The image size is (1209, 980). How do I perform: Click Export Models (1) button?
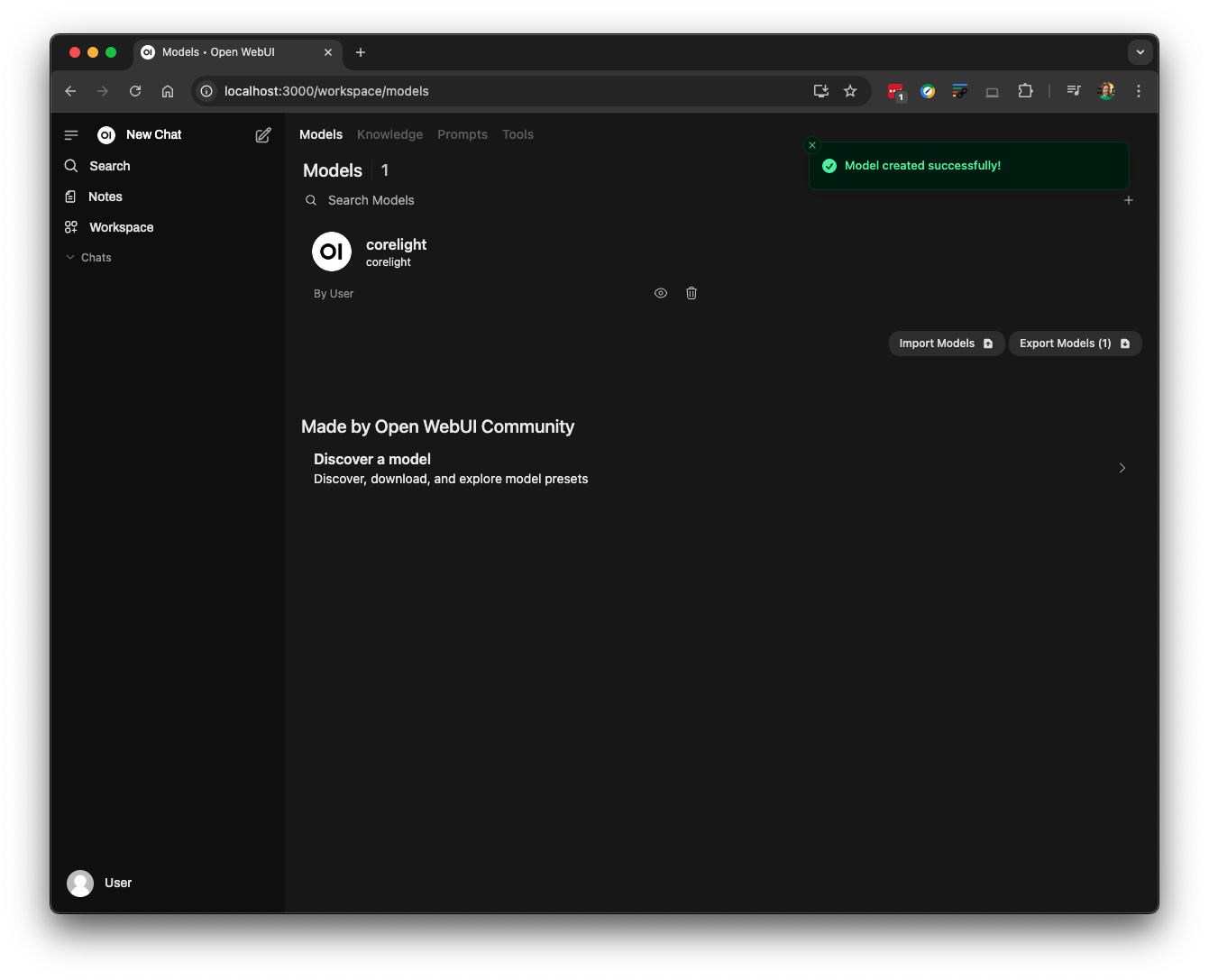point(1075,343)
